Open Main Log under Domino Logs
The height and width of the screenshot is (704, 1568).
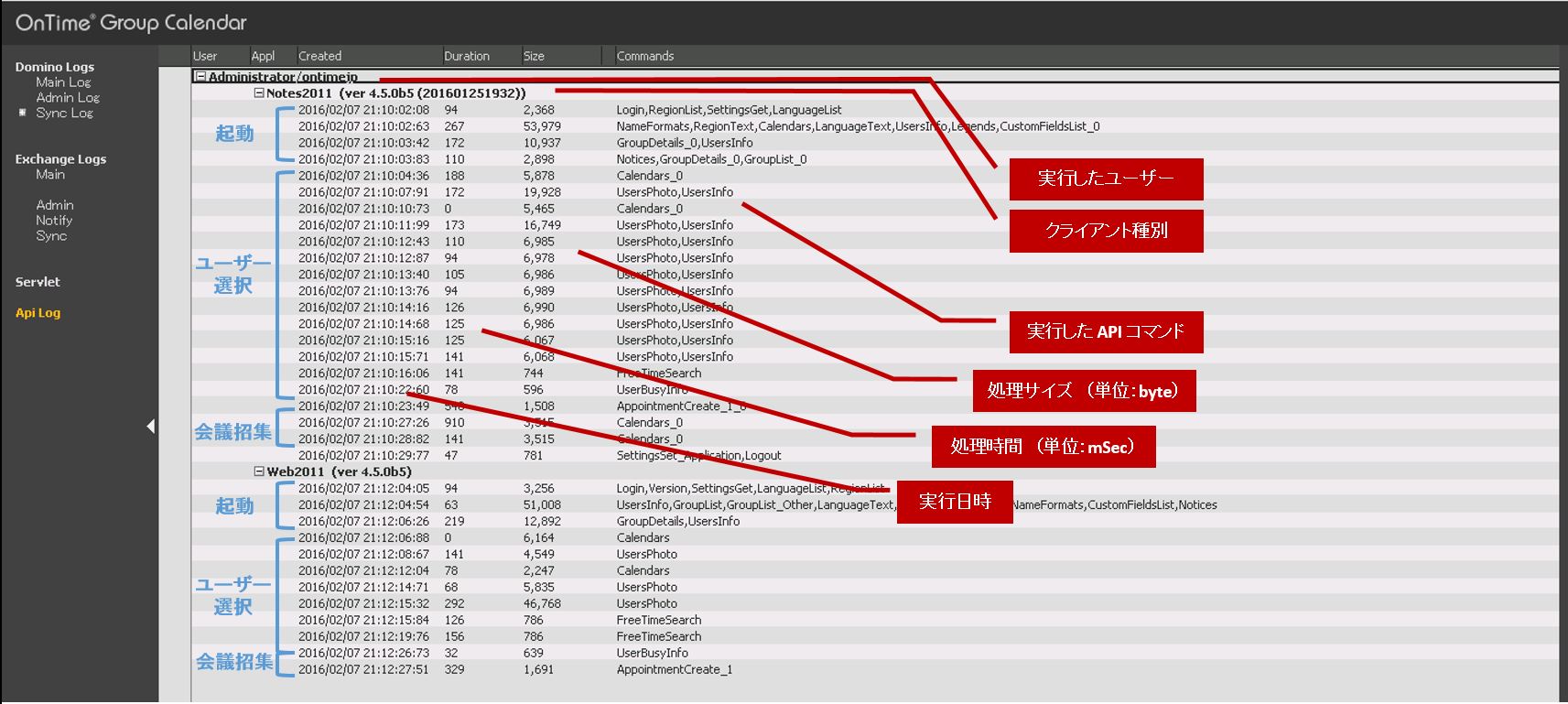63,82
